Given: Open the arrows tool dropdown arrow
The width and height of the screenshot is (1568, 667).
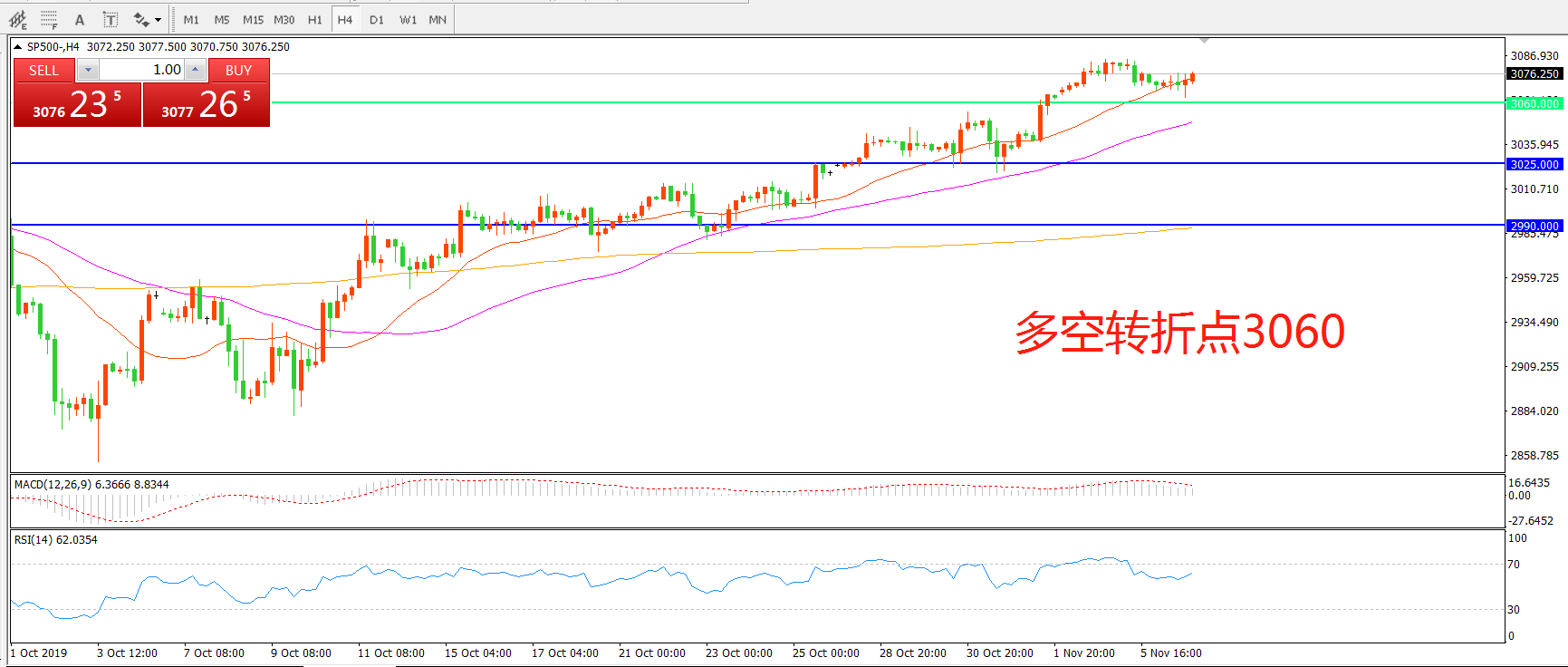Looking at the screenshot, I should 158,19.
